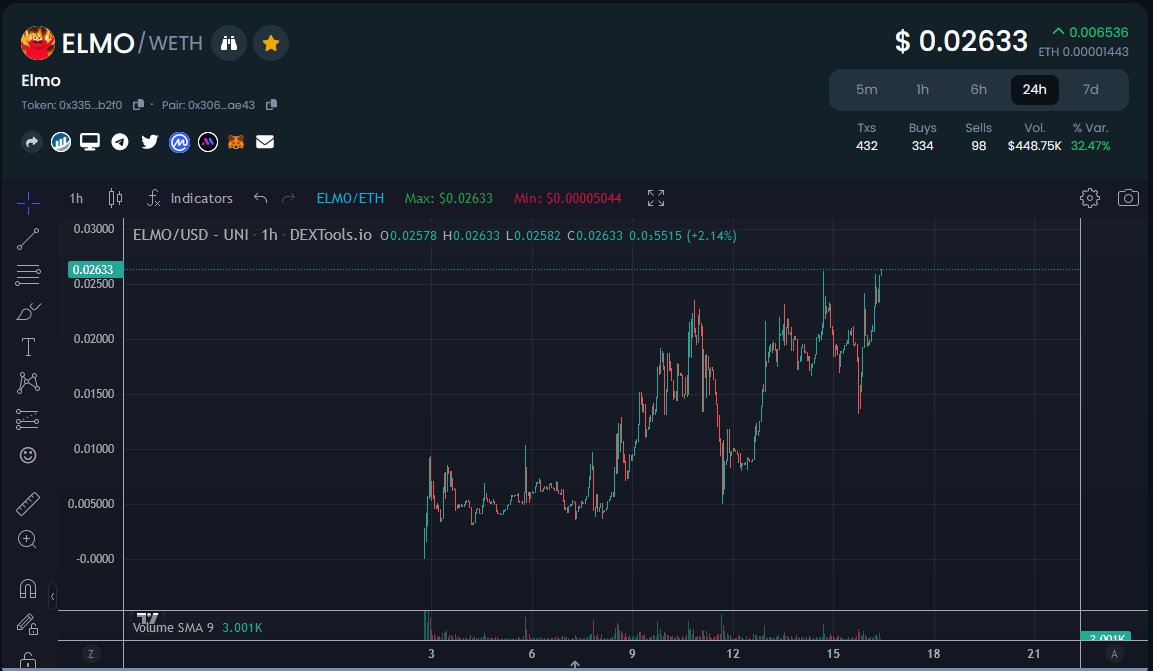Click the Min: $0.00005044 label
Viewport: 1153px width, 671px height.
pyautogui.click(x=568, y=198)
